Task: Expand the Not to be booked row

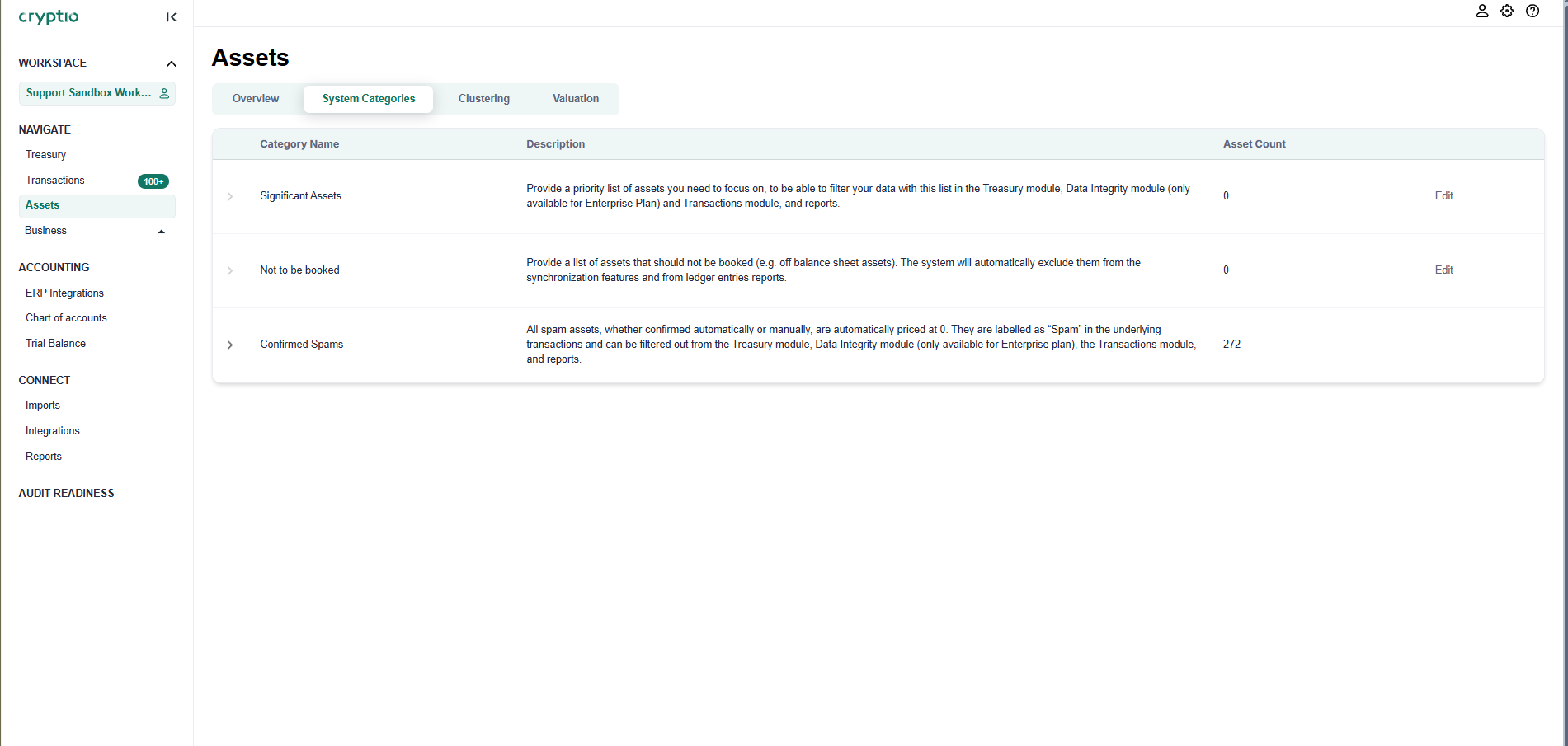Action: pos(230,270)
